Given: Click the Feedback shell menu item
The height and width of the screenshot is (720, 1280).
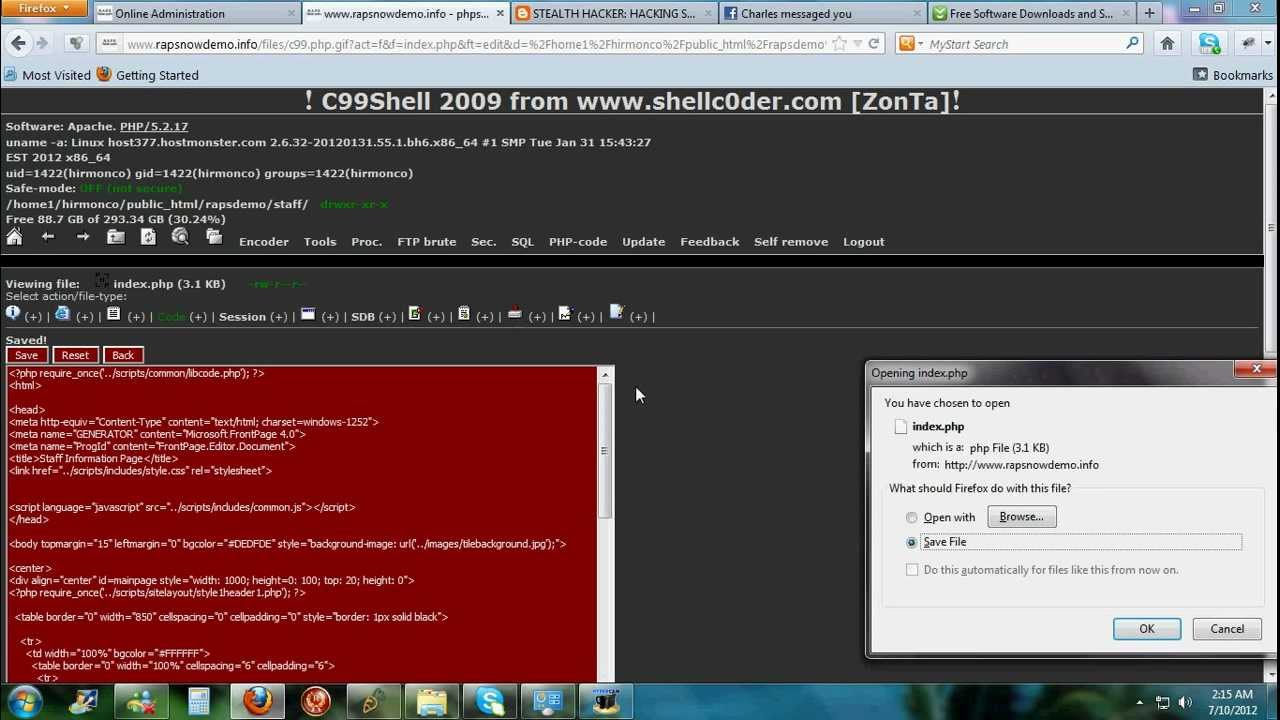Looking at the screenshot, I should coord(710,242).
